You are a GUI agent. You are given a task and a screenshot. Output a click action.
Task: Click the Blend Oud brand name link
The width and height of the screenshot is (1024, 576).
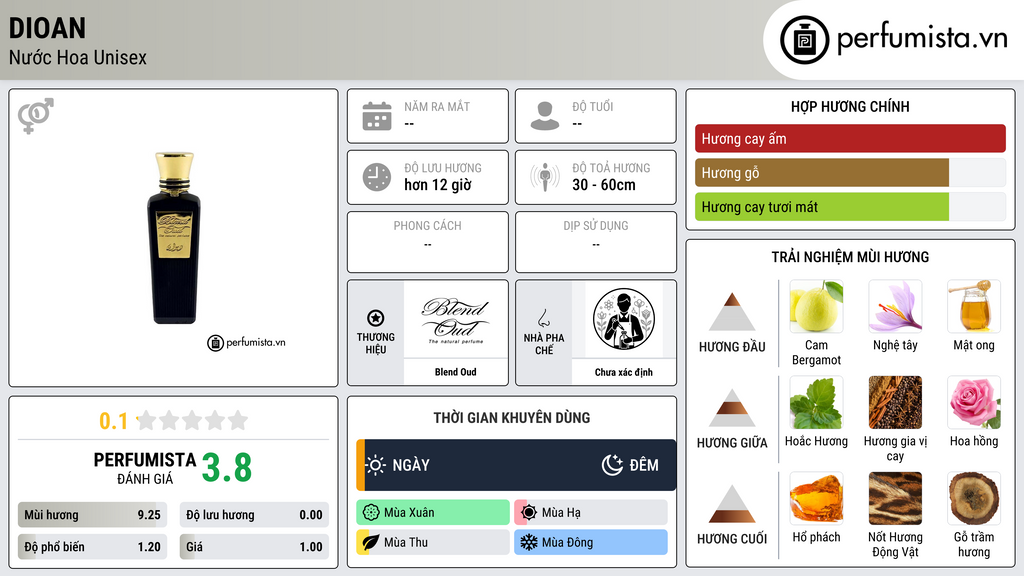tap(456, 372)
